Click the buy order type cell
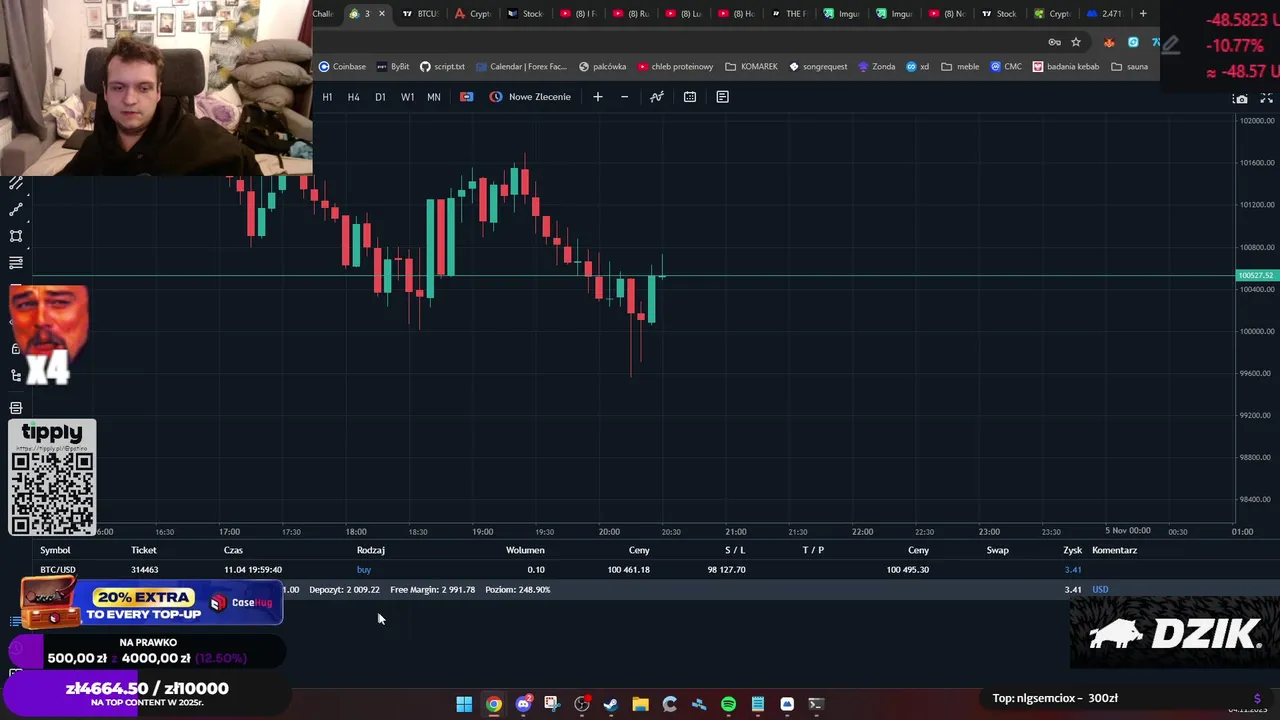This screenshot has height=720, width=1280. click(364, 570)
